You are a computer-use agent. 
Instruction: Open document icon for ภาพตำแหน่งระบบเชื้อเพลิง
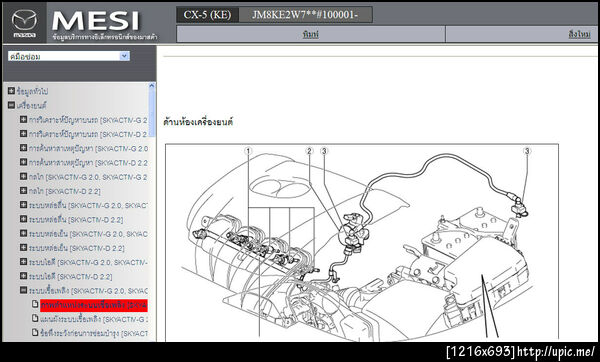coord(35,305)
